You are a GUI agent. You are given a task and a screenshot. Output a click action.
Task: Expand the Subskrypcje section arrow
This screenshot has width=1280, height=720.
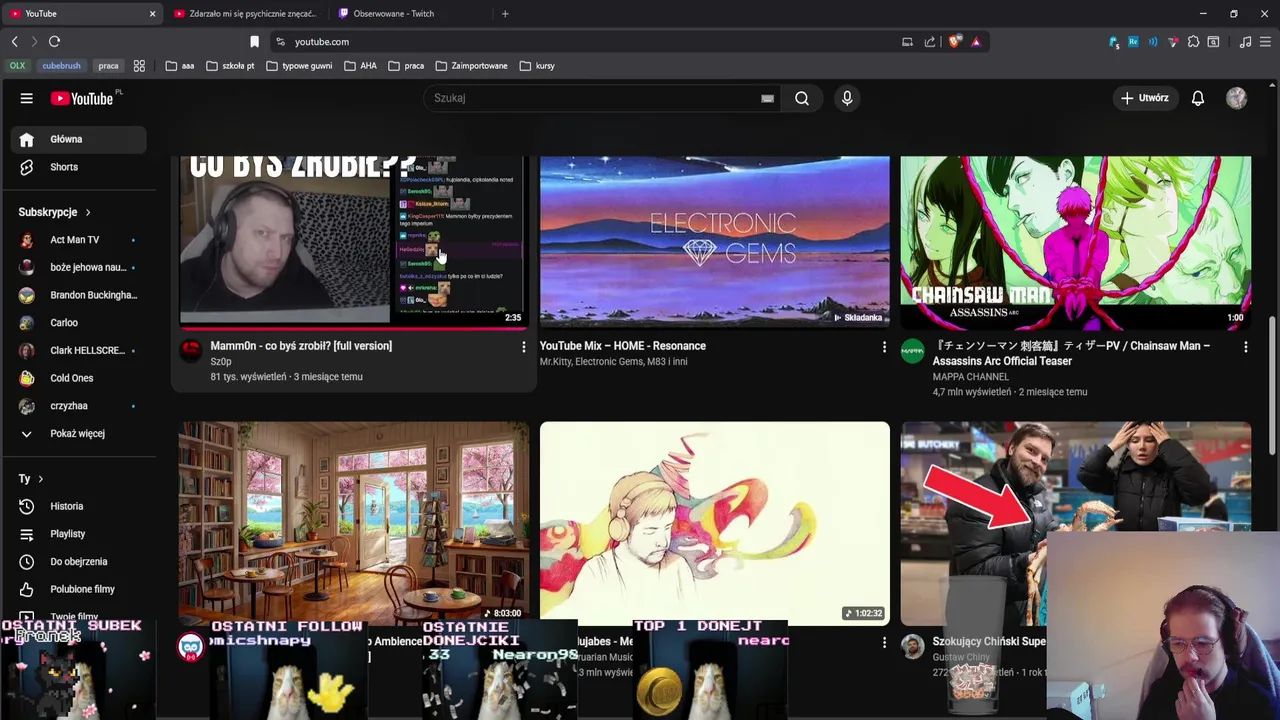[87, 212]
